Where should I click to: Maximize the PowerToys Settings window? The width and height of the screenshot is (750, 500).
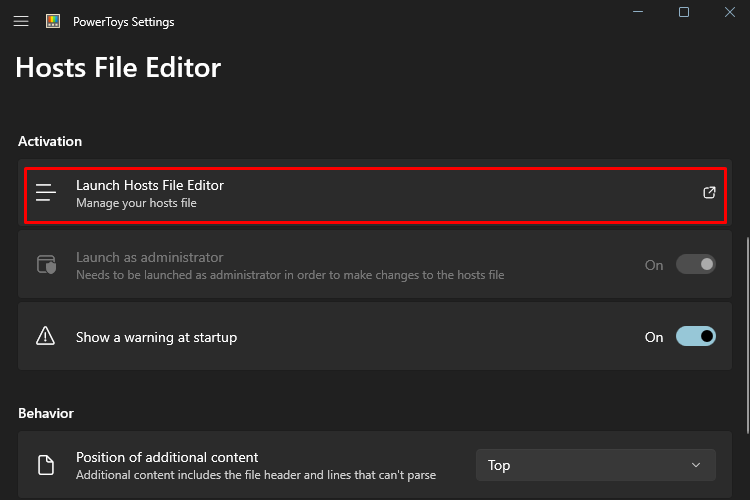[x=684, y=12]
